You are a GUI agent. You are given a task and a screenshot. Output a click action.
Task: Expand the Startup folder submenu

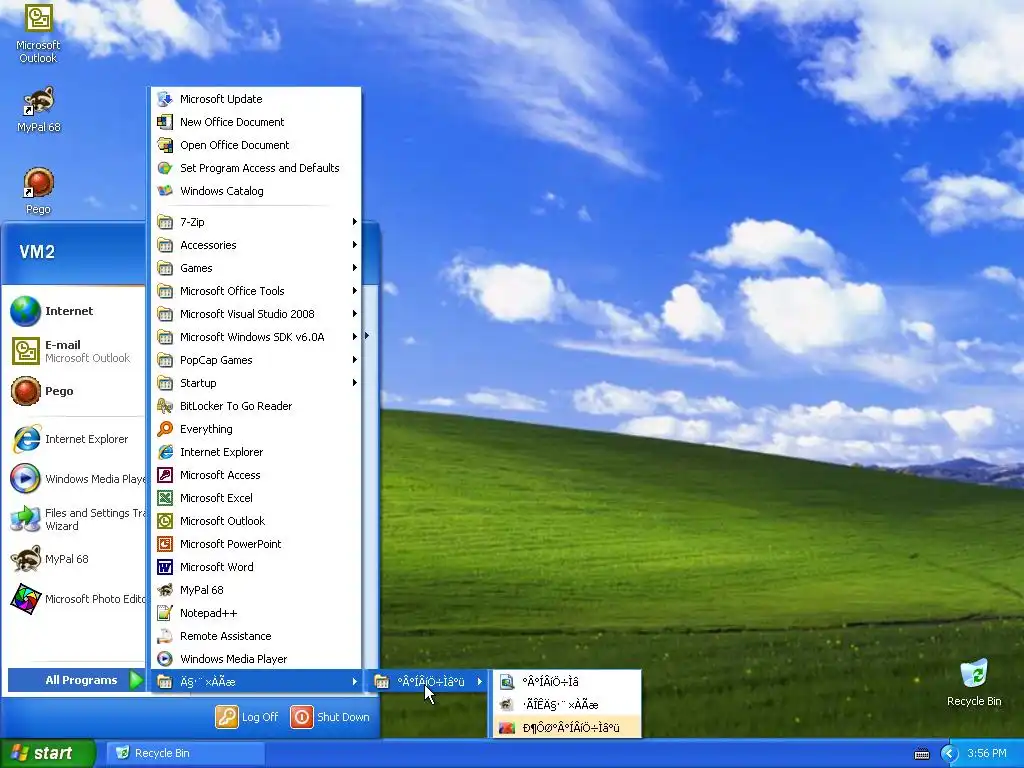point(256,383)
